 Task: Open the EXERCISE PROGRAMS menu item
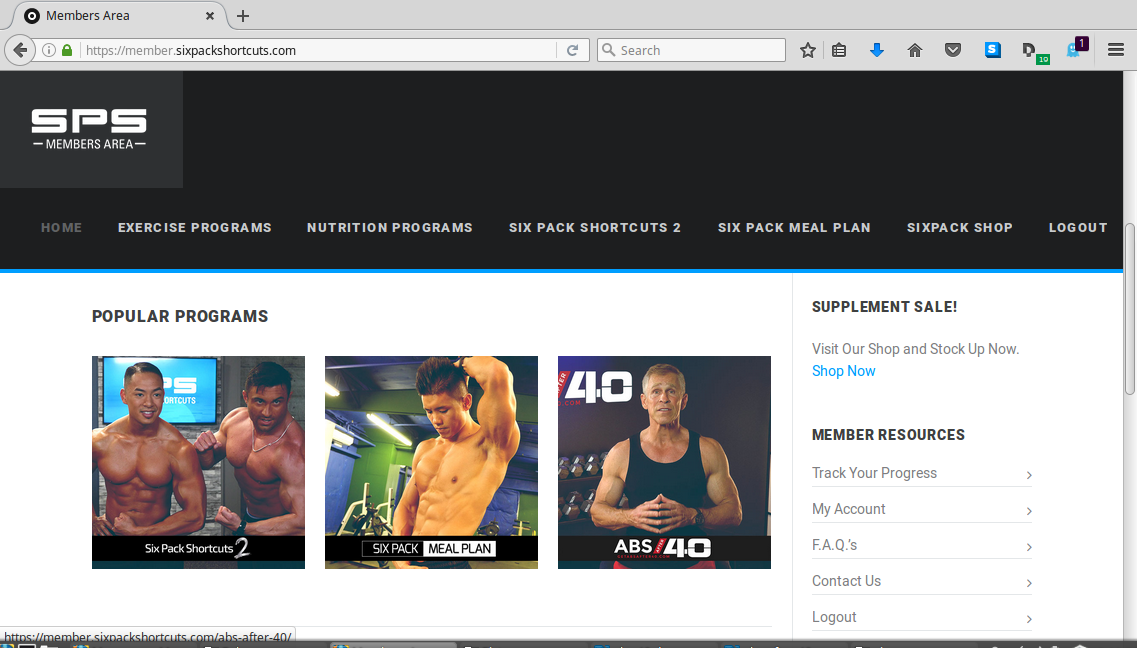coord(194,228)
